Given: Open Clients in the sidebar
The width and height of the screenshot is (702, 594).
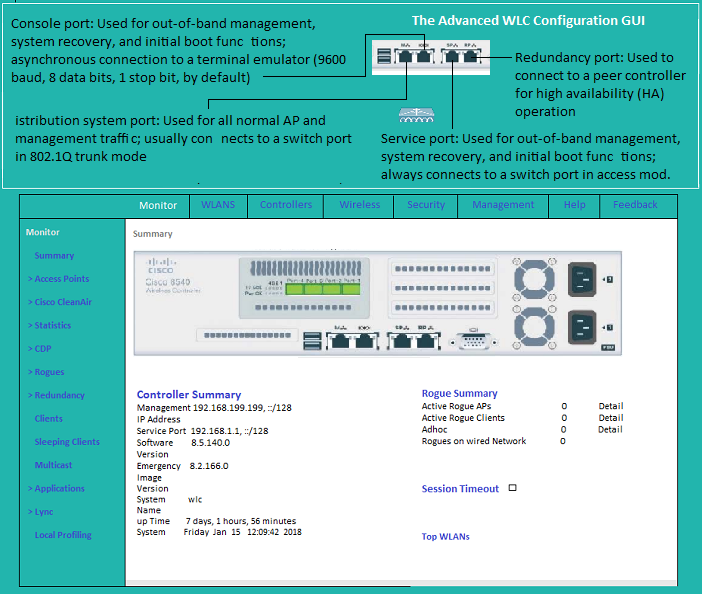Looking at the screenshot, I should 48,419.
